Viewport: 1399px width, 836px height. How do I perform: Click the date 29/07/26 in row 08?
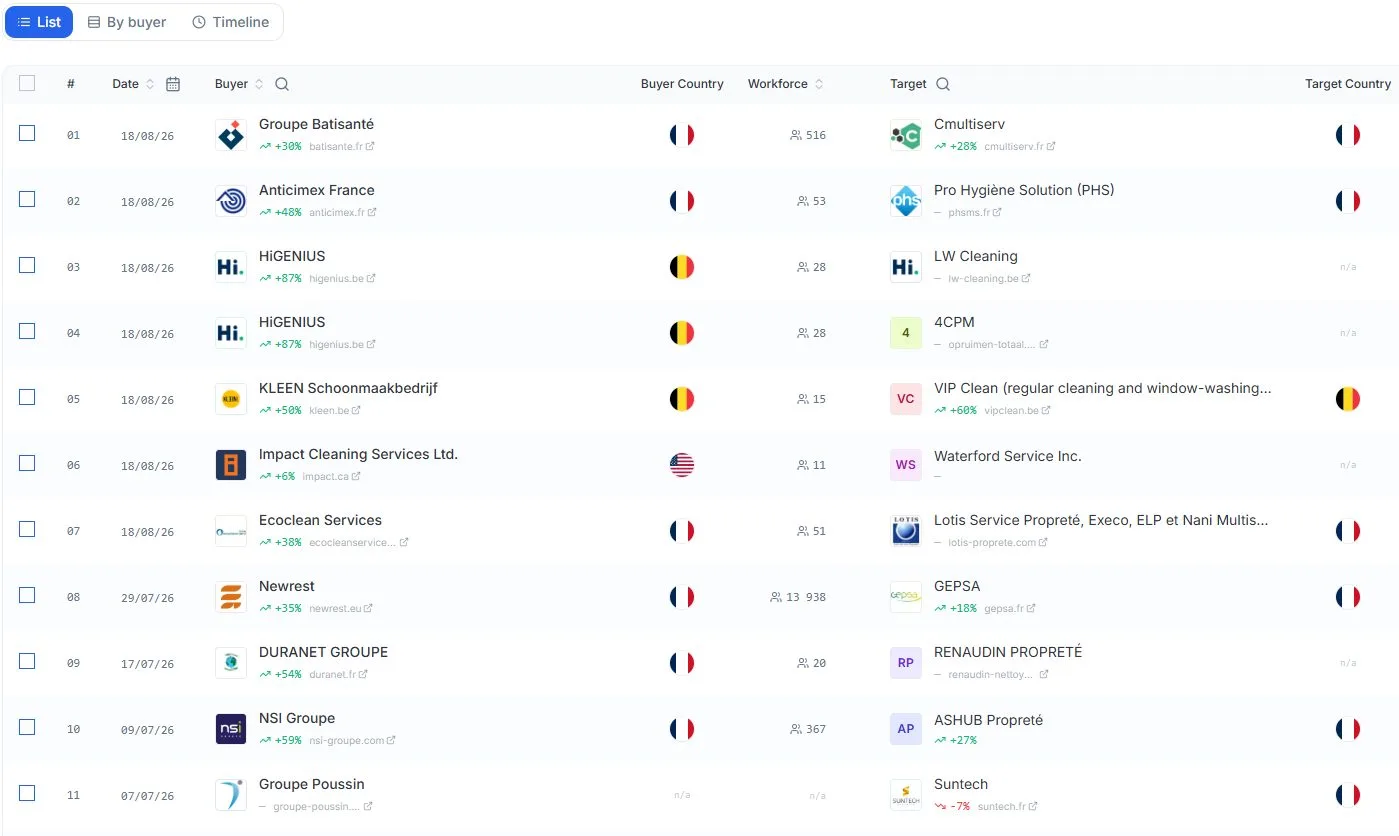click(147, 598)
